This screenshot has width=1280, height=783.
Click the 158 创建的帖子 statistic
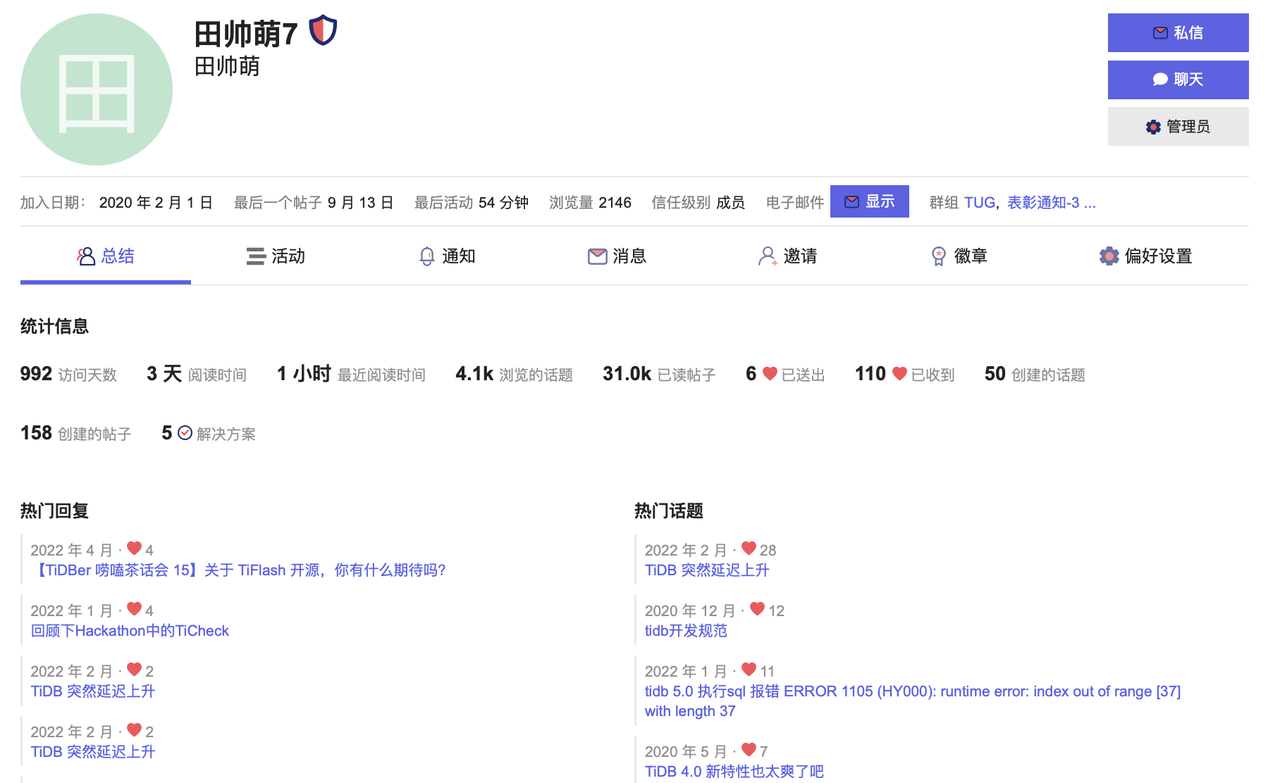click(76, 433)
